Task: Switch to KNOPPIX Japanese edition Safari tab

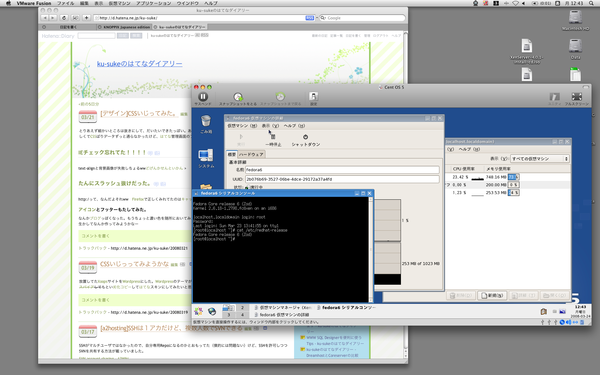Action: point(123,27)
